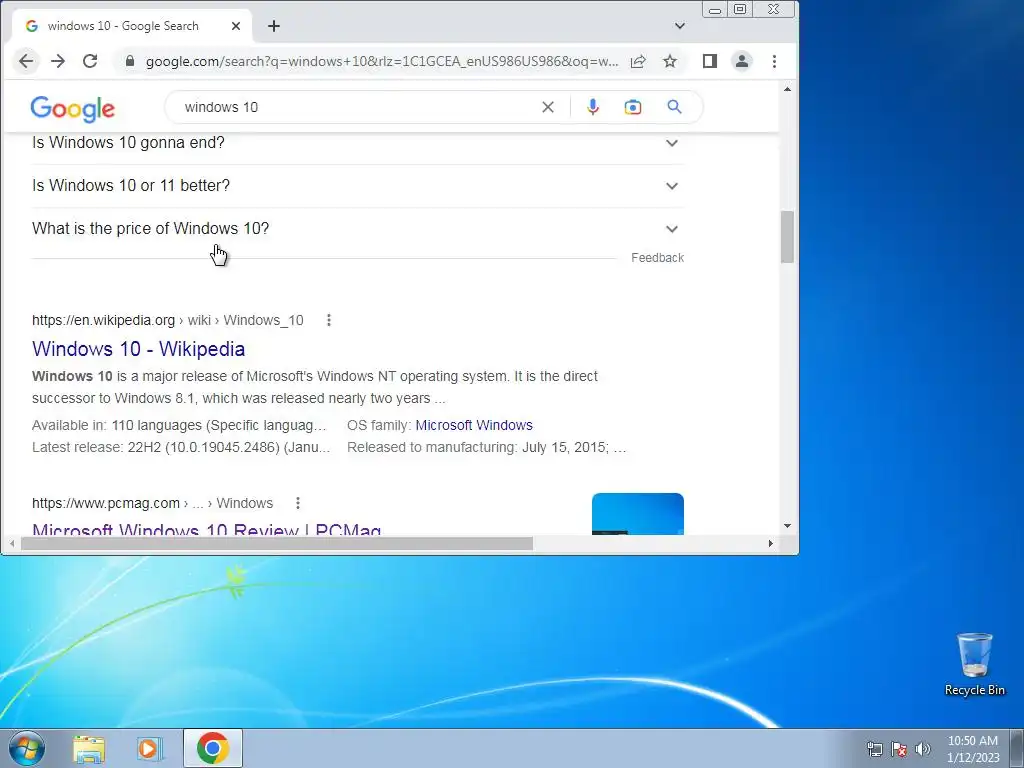Expand "What is the price of Windows 10?"

tap(358, 229)
